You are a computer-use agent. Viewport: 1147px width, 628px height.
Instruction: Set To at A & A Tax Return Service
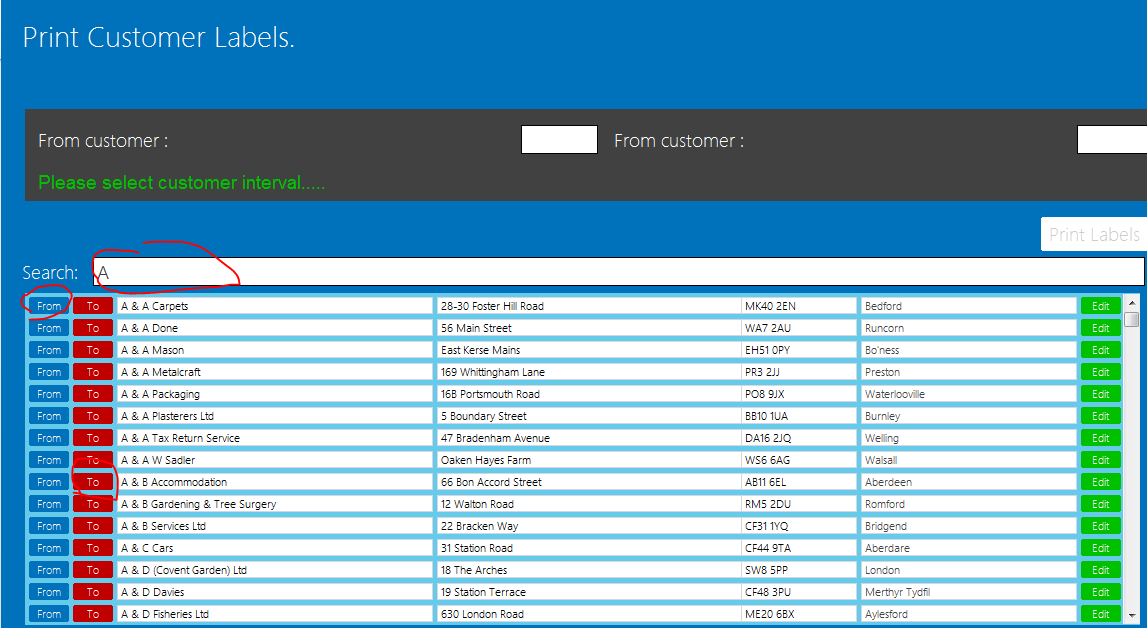(93, 438)
